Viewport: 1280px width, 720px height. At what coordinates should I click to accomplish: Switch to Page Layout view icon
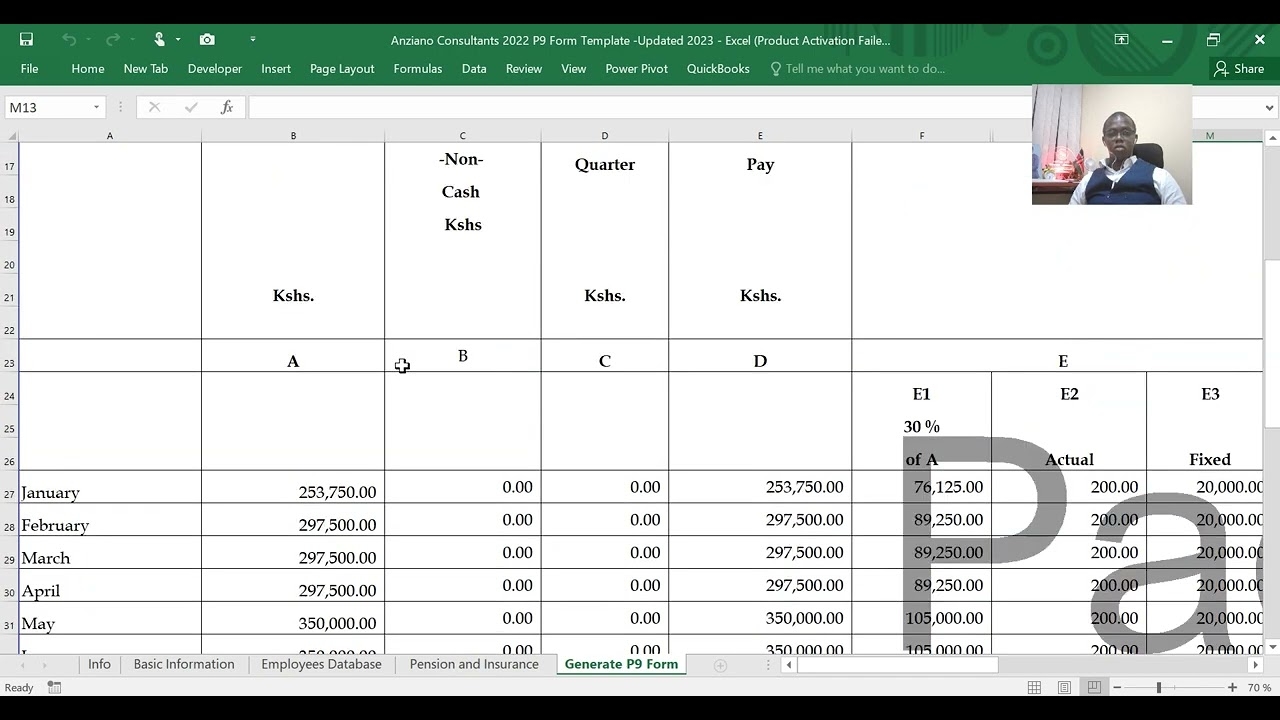pos(1064,687)
